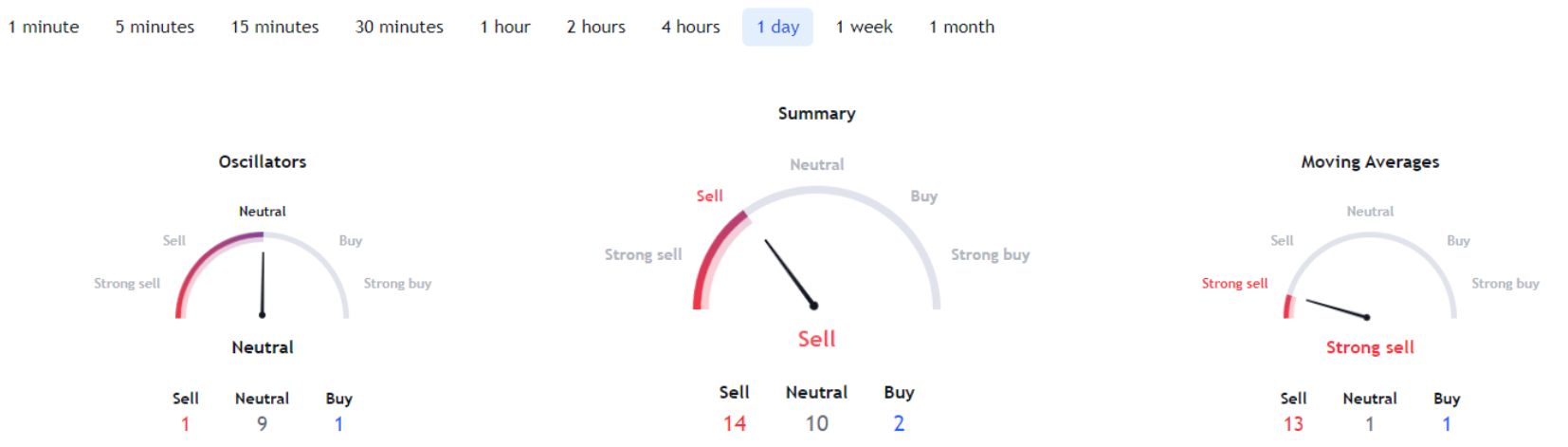
Task: Click Oscillators neutral count 9
Action: 263,424
